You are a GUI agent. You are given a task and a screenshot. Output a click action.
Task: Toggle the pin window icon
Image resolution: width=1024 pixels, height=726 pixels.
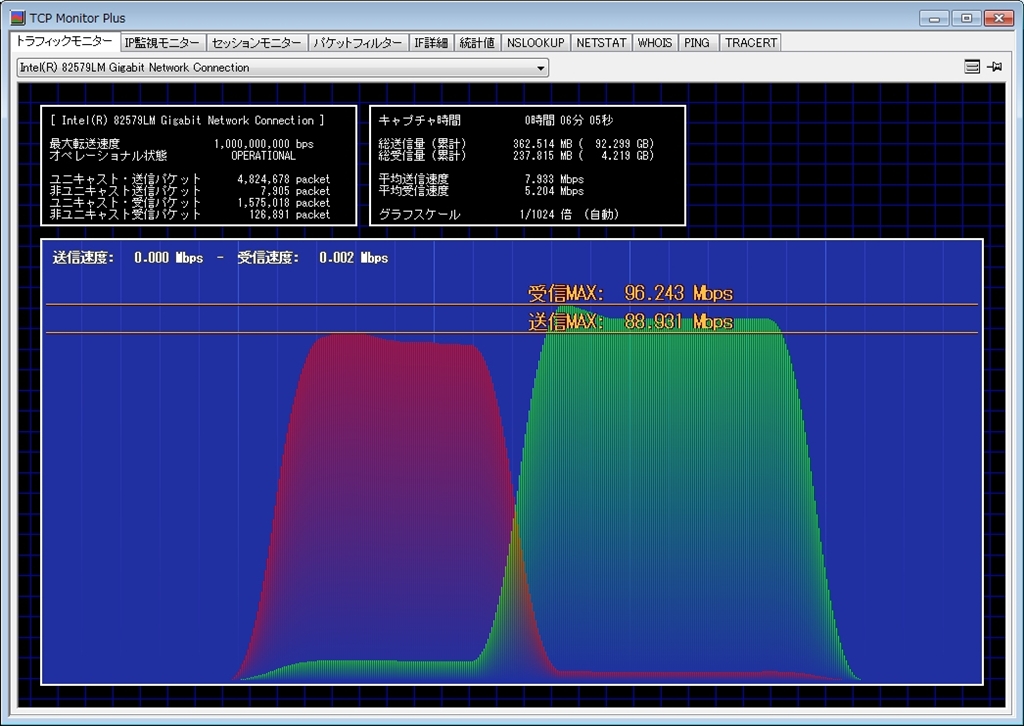(x=994, y=67)
